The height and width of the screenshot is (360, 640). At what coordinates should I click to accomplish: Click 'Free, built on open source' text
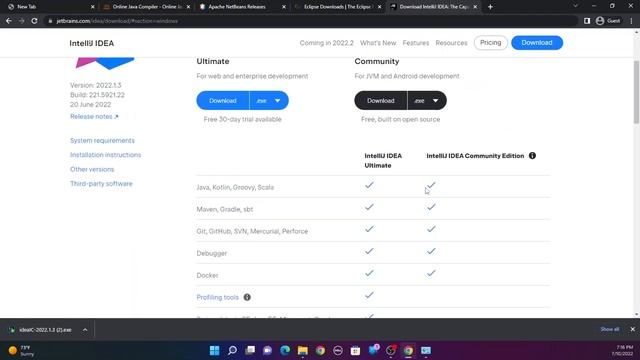(x=400, y=119)
